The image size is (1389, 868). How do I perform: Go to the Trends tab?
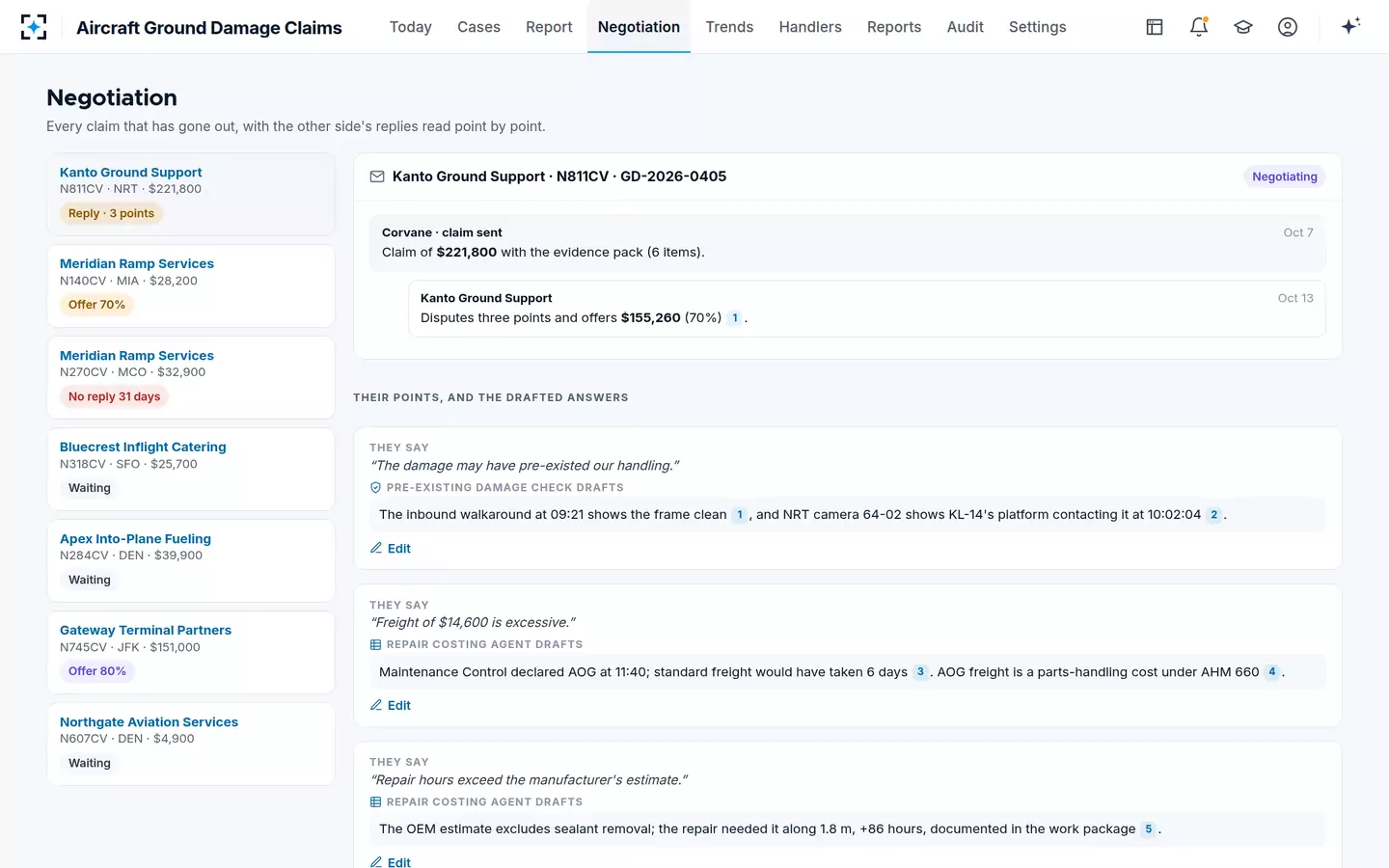pyautogui.click(x=729, y=27)
